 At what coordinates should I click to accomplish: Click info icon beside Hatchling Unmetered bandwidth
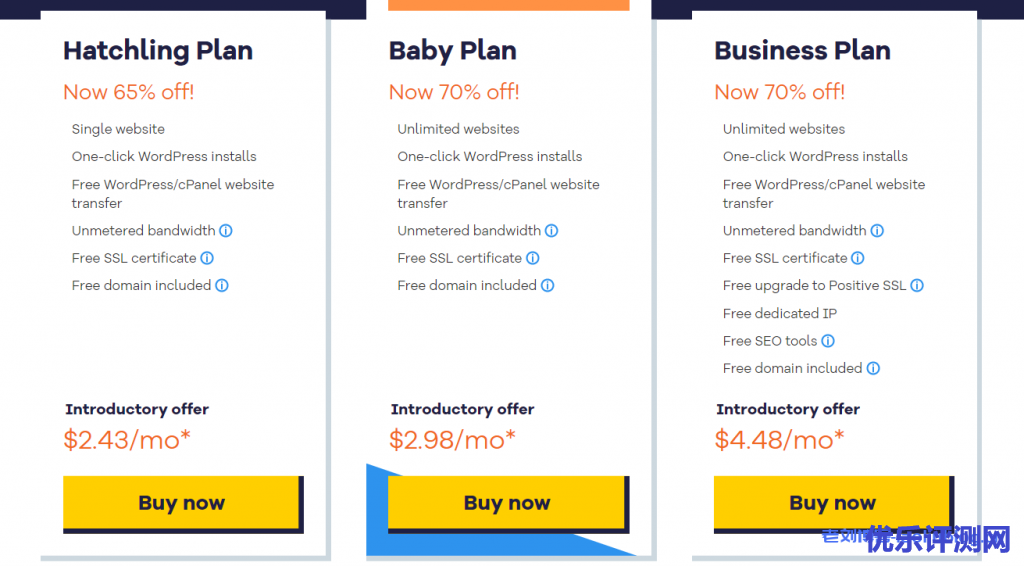click(x=226, y=231)
